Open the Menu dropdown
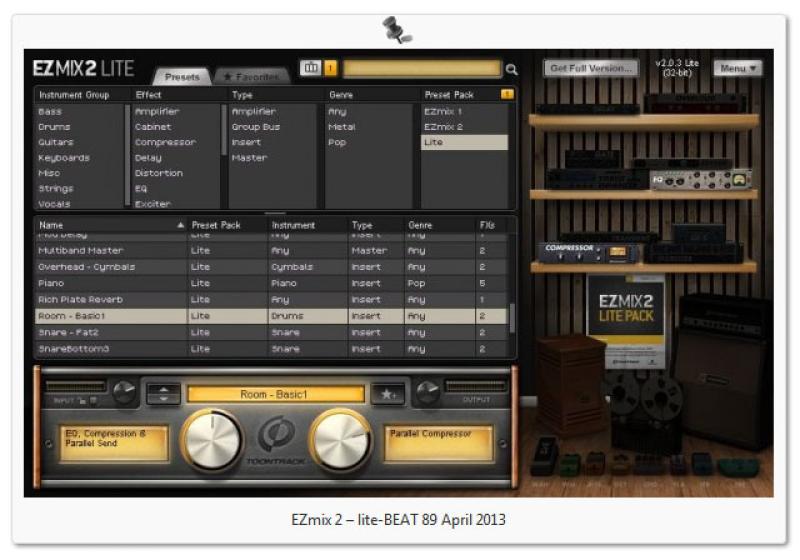 (738, 68)
